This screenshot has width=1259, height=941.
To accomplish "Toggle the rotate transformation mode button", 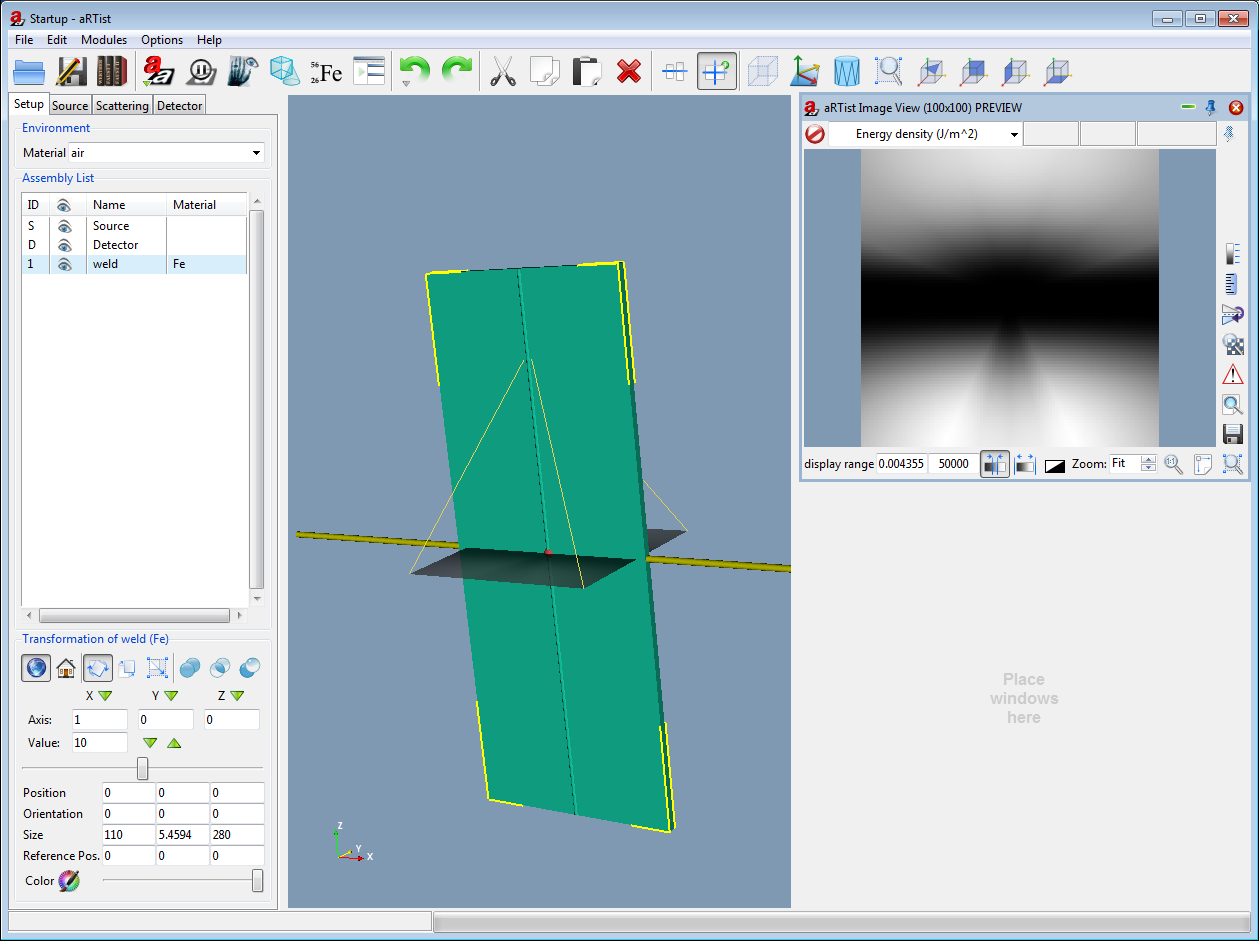I will [97, 668].
